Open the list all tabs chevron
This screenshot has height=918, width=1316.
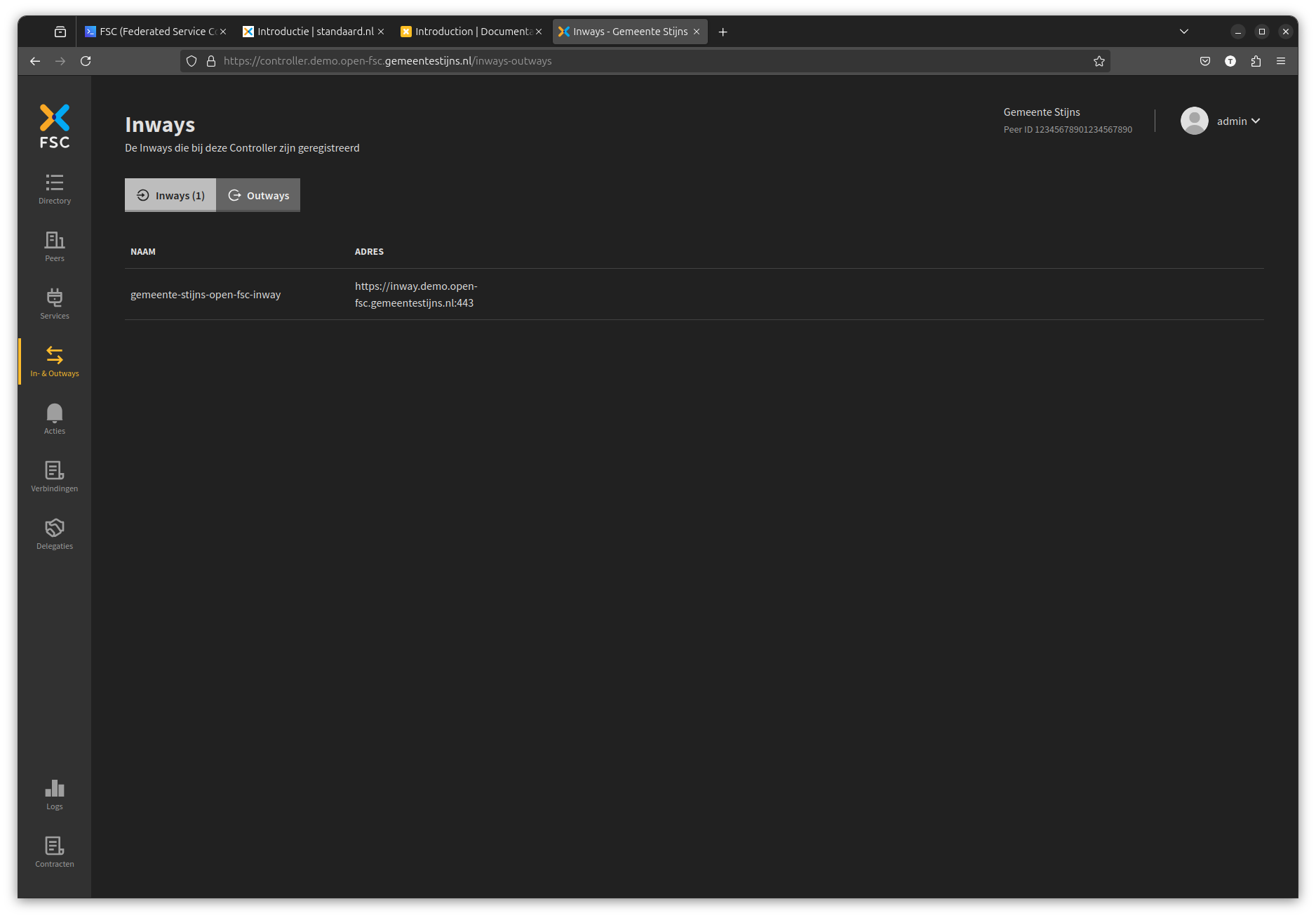click(x=1184, y=32)
